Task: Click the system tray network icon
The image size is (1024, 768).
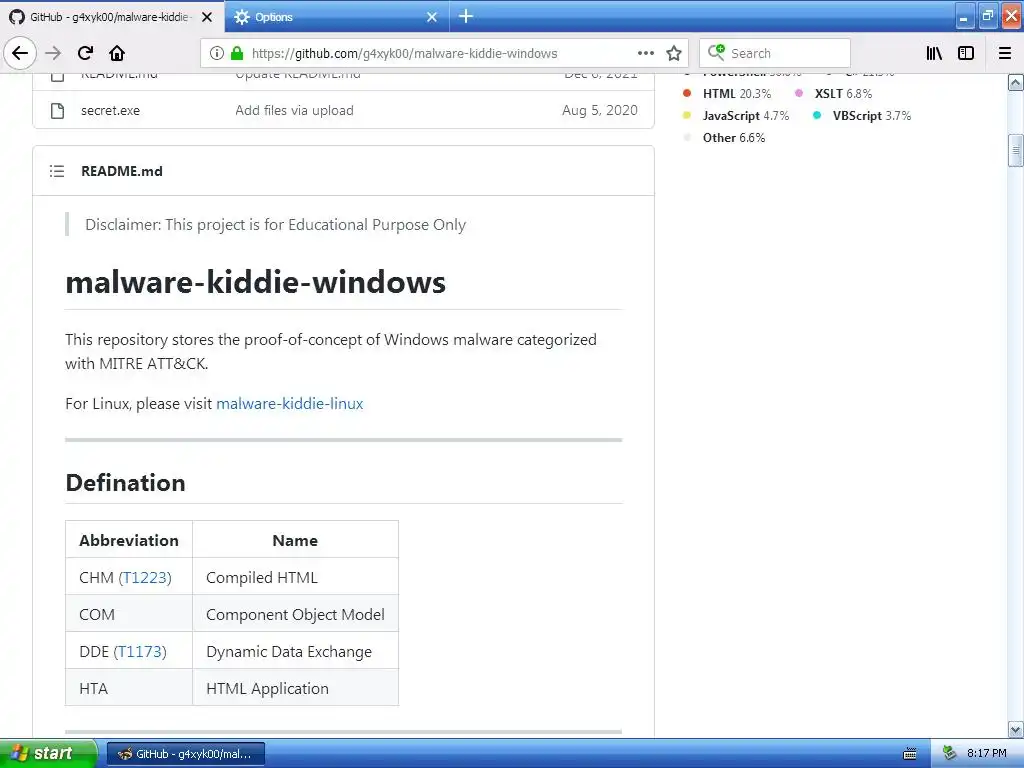Action: [x=950, y=753]
